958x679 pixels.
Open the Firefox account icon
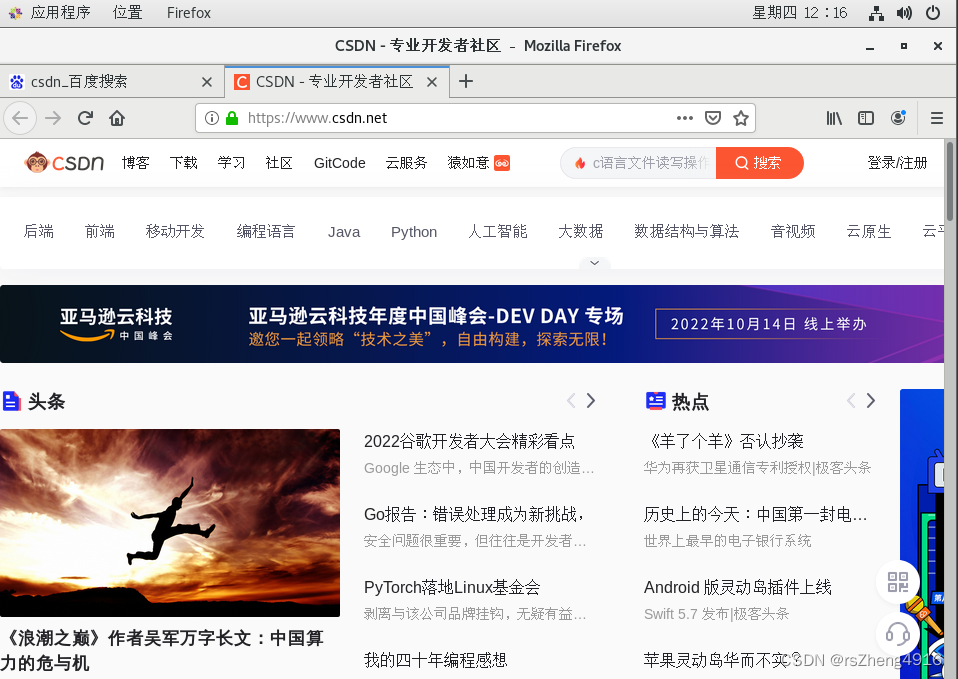tap(898, 118)
